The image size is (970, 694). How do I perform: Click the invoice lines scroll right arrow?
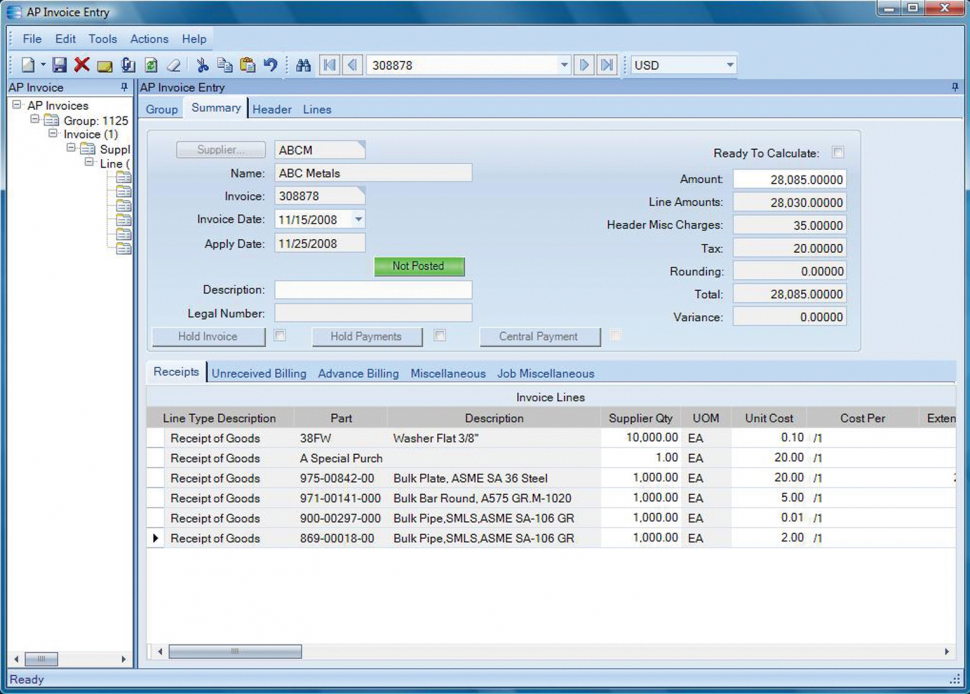click(x=946, y=651)
